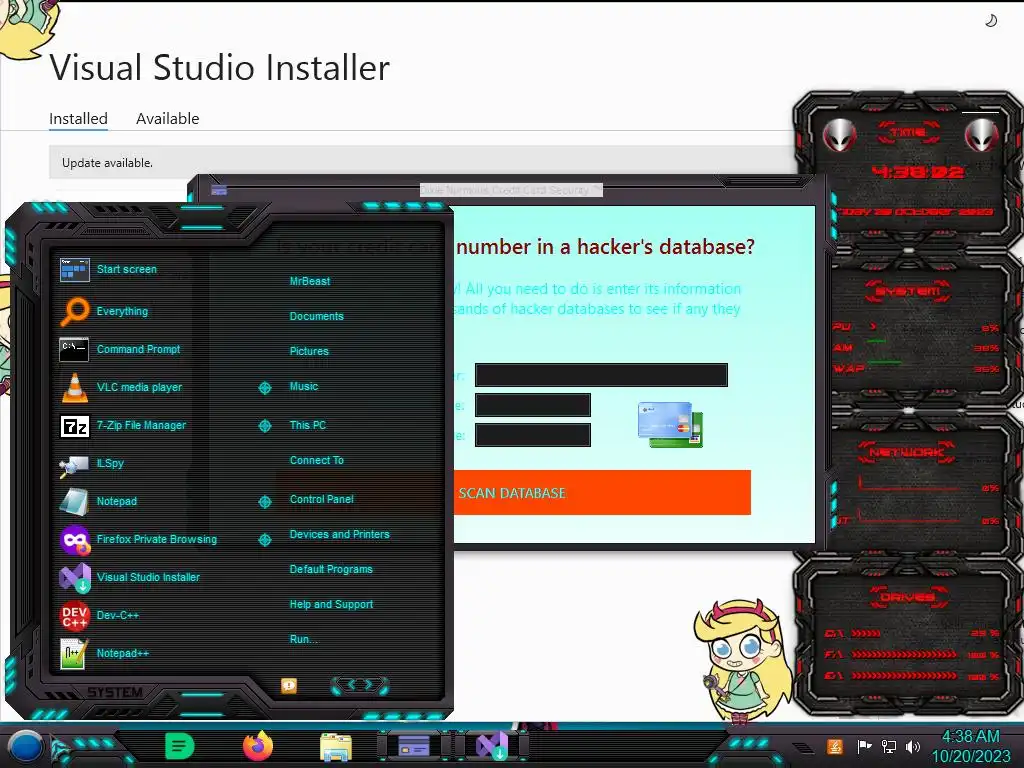The image size is (1024, 768).
Task: Launch ILSpy icon
Action: pyautogui.click(x=74, y=464)
